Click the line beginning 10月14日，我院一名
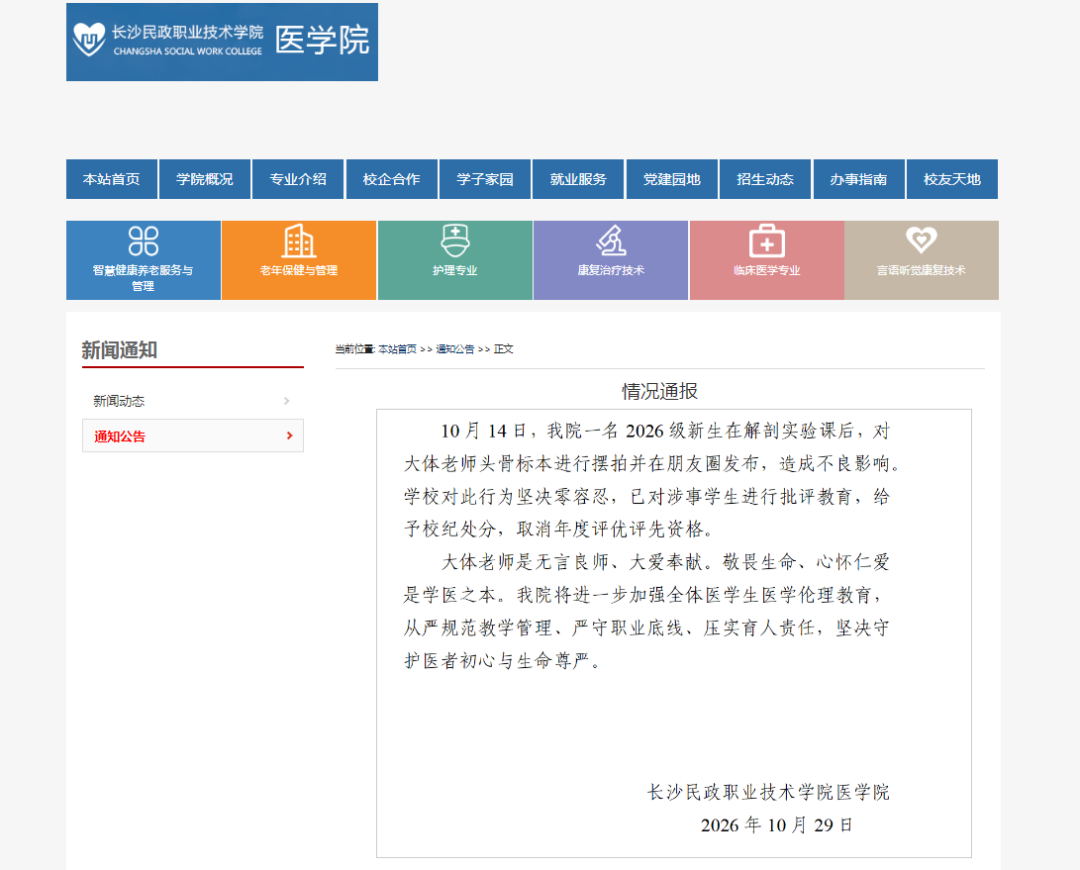Viewport: 1080px width, 870px height. point(665,431)
